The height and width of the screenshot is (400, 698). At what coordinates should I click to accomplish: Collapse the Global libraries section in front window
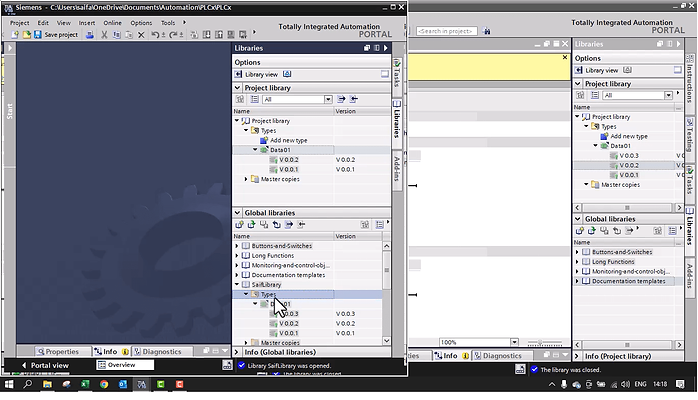(237, 213)
